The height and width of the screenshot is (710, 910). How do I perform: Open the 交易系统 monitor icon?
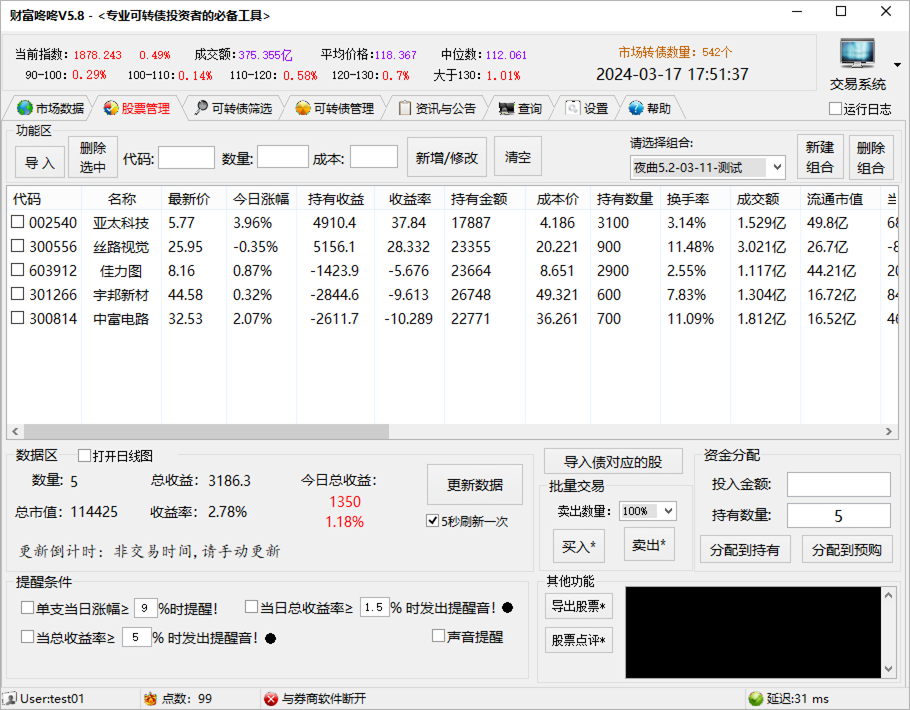pyautogui.click(x=857, y=54)
